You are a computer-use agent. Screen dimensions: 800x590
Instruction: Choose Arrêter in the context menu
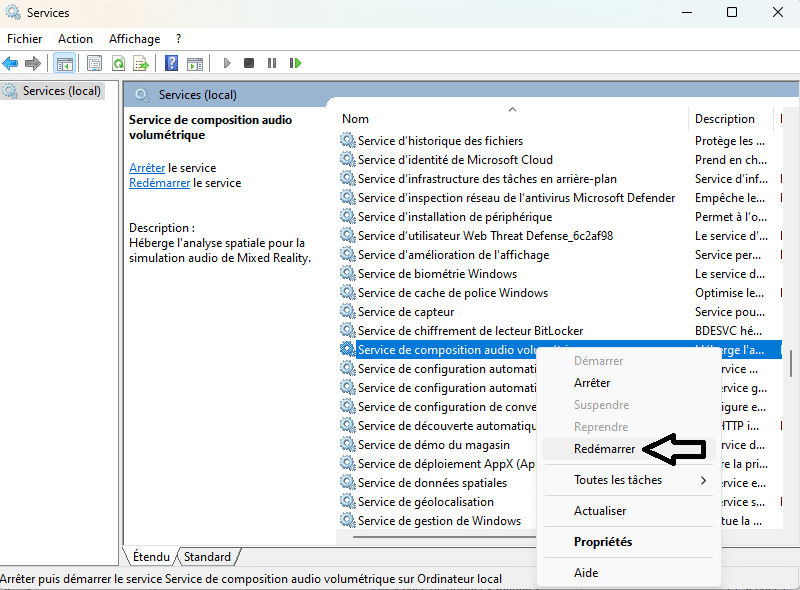pyautogui.click(x=629, y=383)
